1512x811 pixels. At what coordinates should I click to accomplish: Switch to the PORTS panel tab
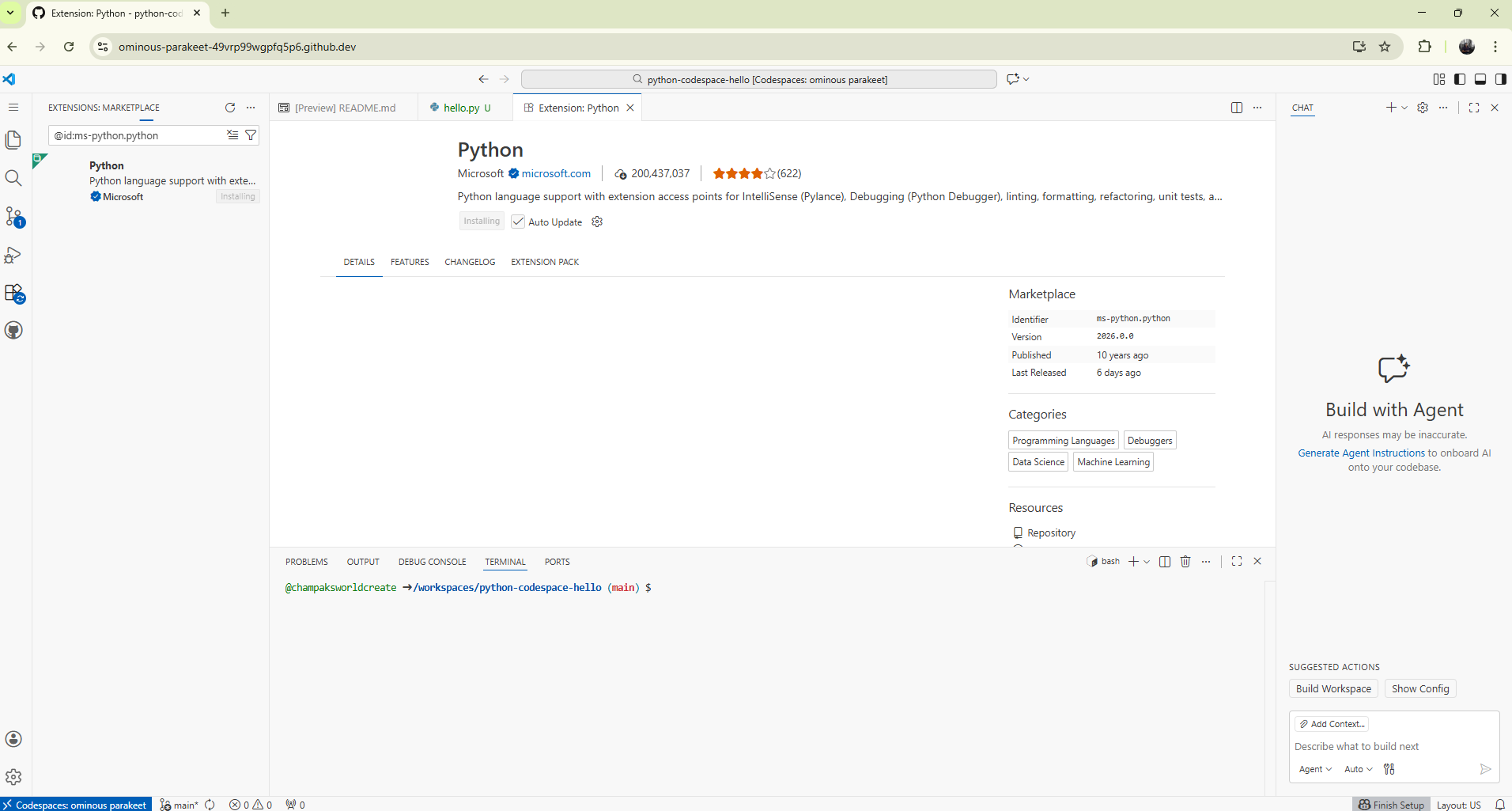[x=557, y=562]
